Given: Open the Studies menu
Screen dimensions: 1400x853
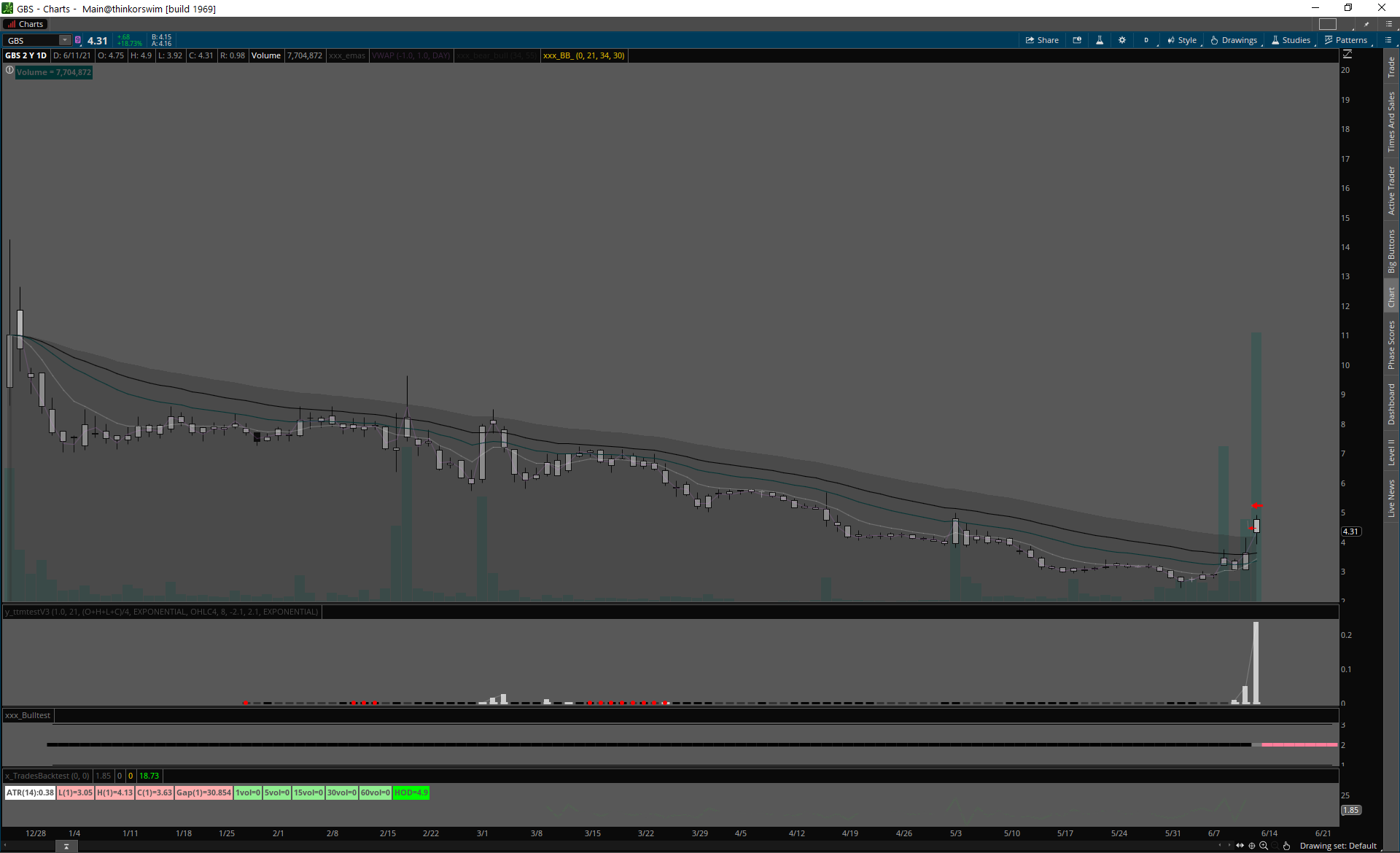Looking at the screenshot, I should 1291,40.
